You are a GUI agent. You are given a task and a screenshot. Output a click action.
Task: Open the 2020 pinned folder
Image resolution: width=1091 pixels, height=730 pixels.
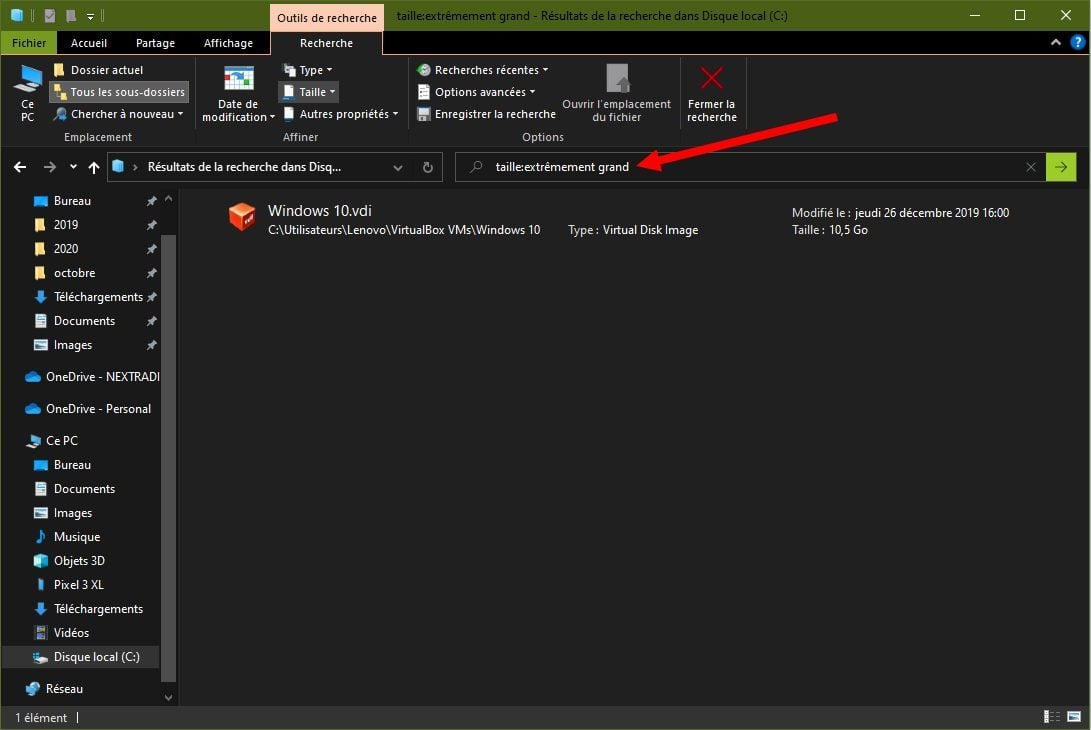[65, 249]
